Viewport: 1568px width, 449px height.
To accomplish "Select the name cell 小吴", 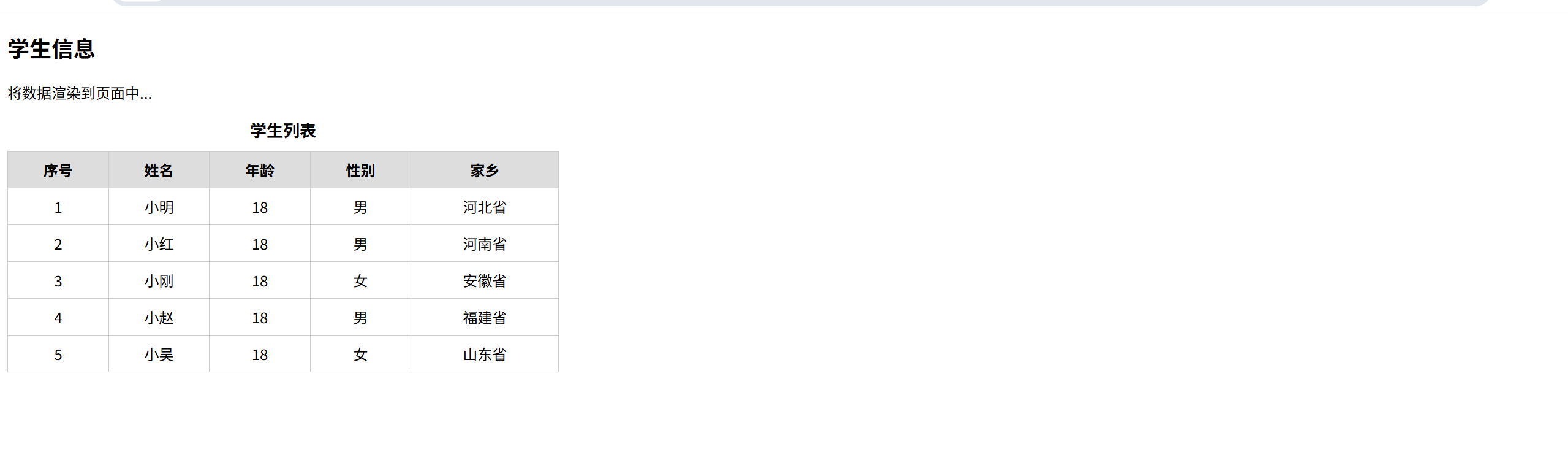I will click(159, 354).
